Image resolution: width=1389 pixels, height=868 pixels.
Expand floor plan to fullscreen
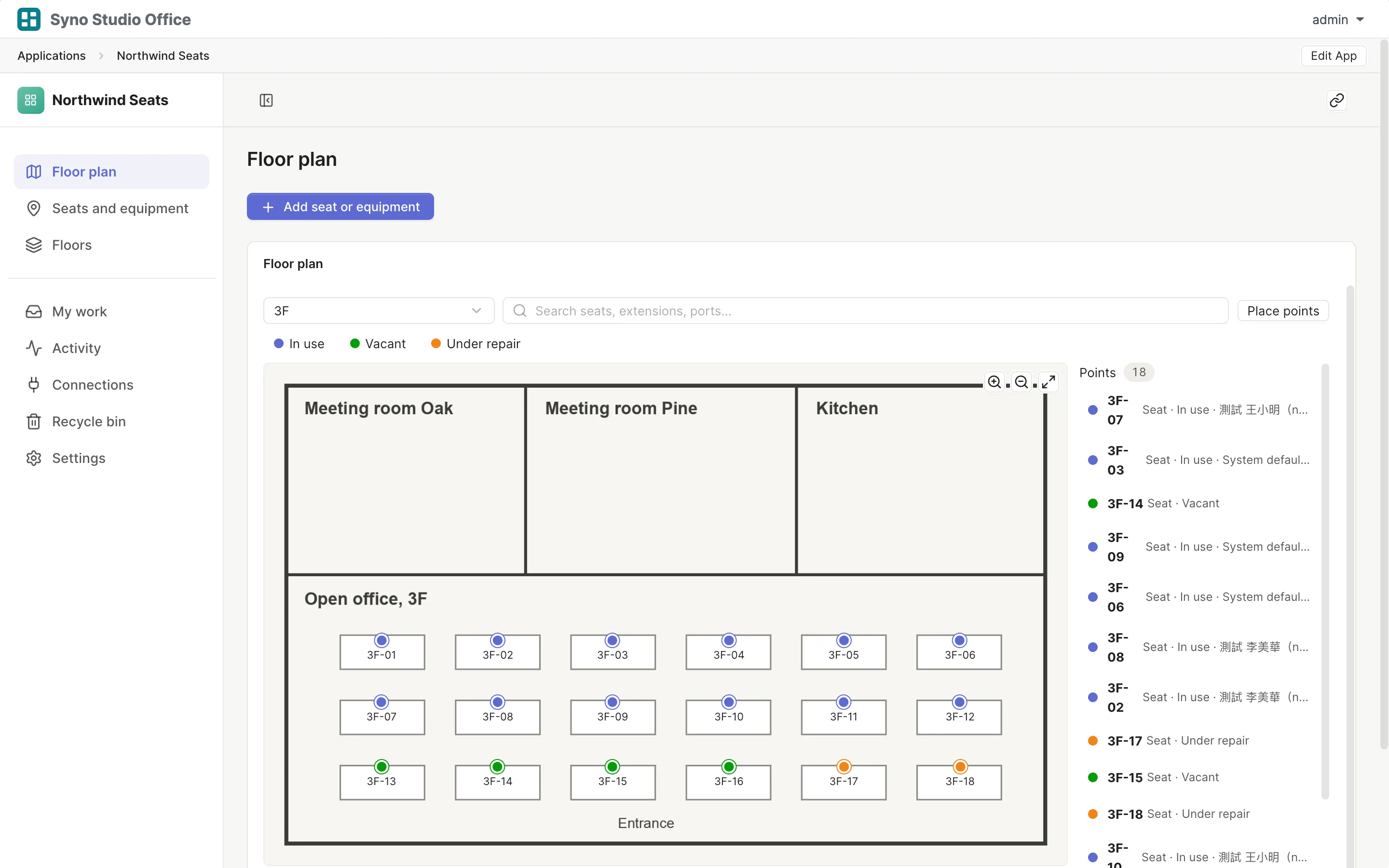[x=1049, y=382]
